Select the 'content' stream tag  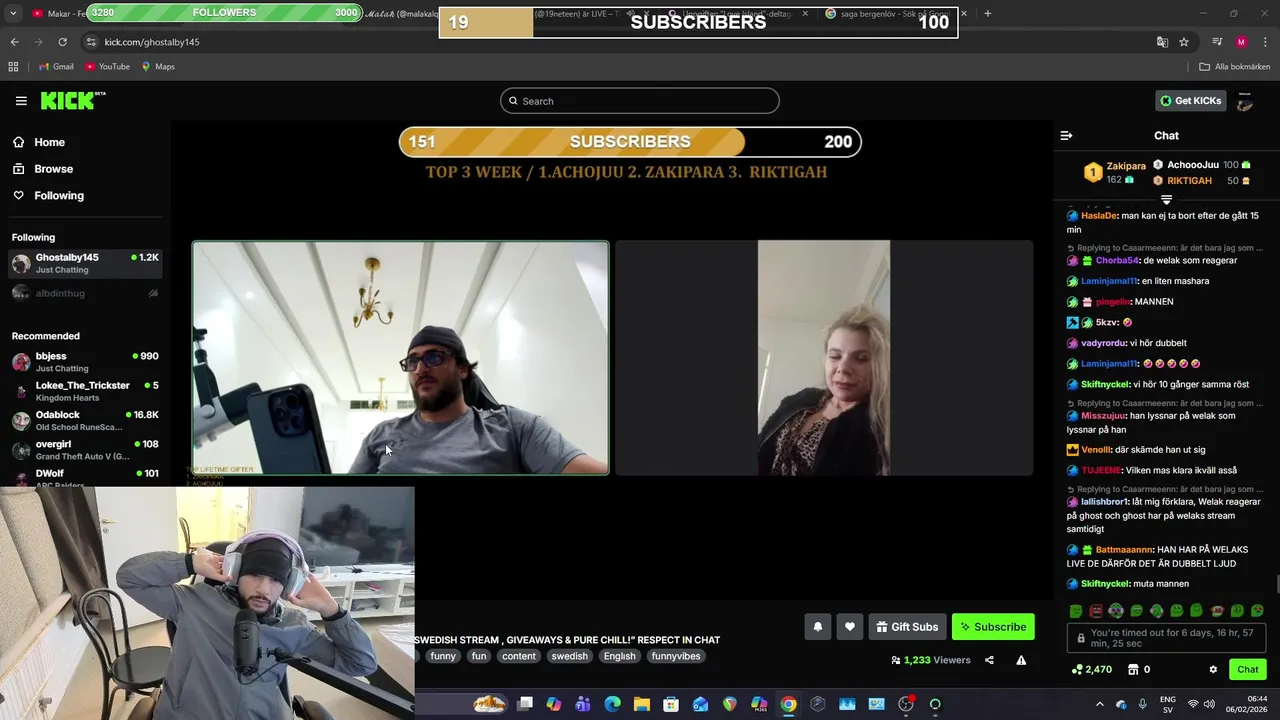pos(519,656)
